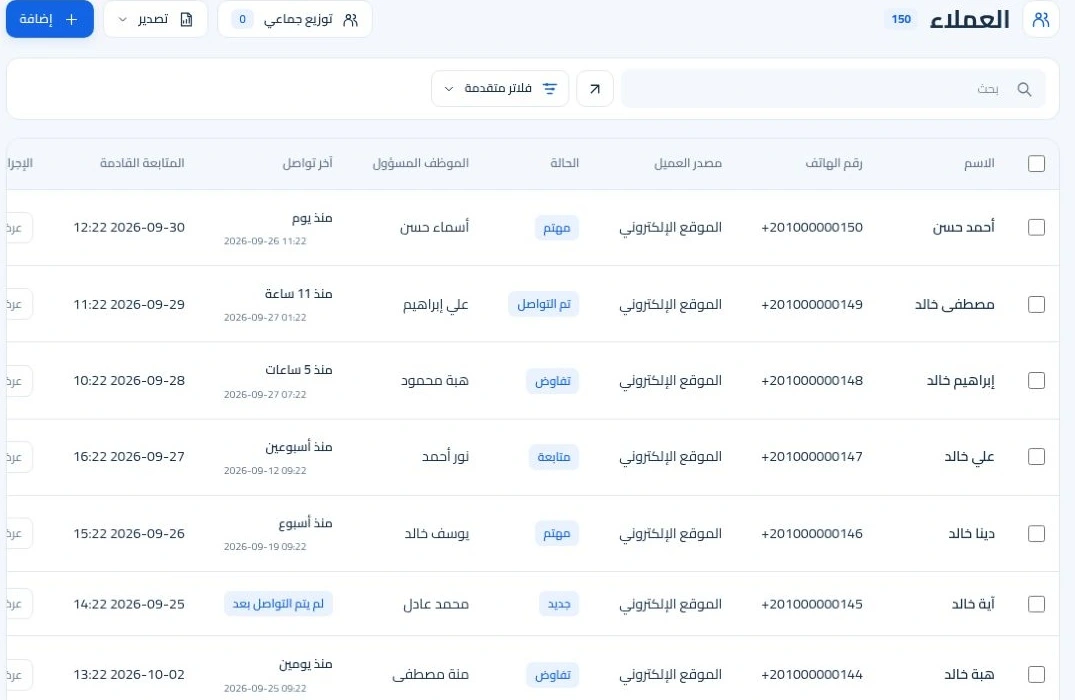Image resolution: width=1075 pixels, height=700 pixels.
Task: Click employee name محمد عادل
Action: click(x=436, y=604)
